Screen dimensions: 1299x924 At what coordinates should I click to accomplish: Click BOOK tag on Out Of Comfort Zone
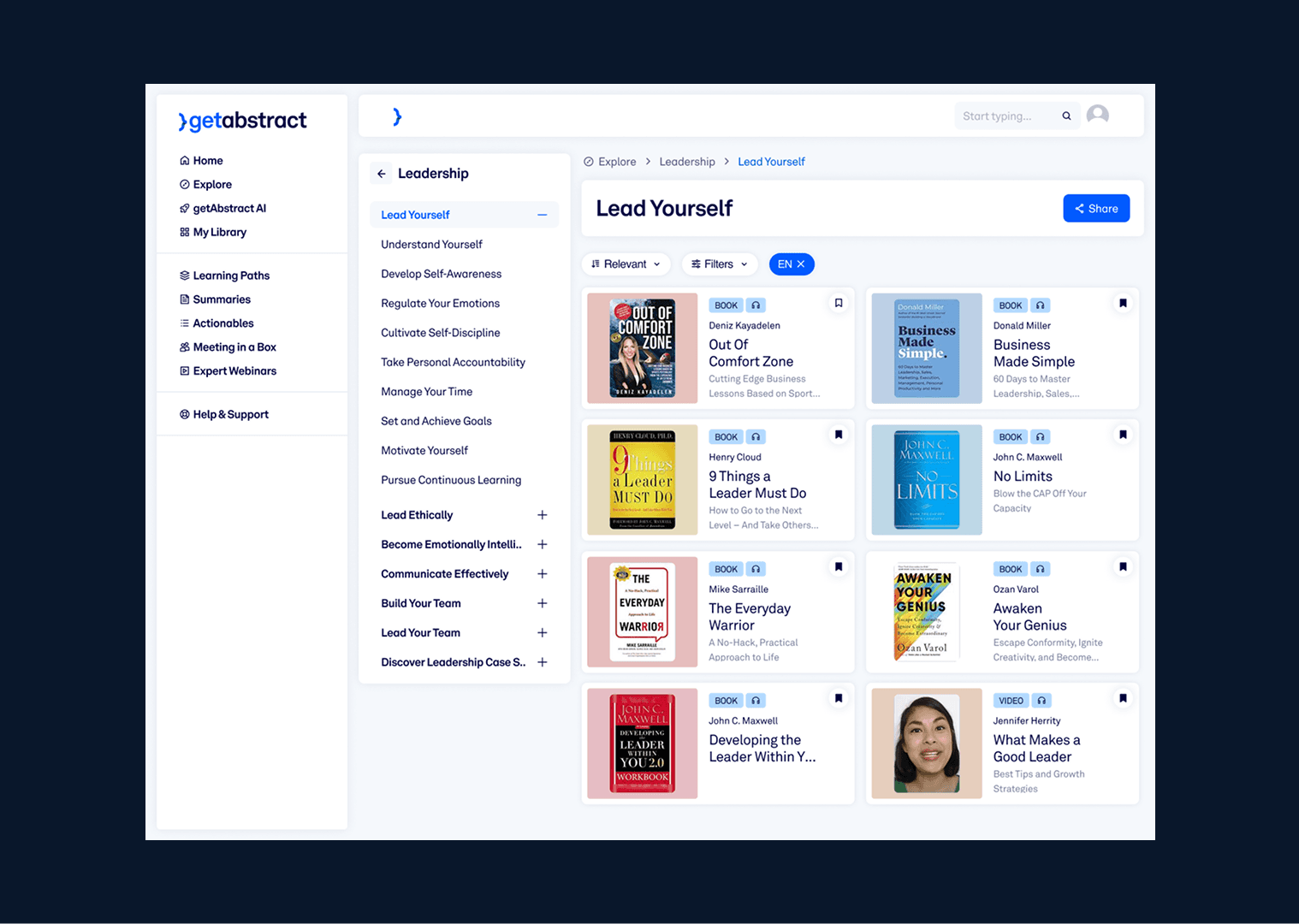point(726,305)
